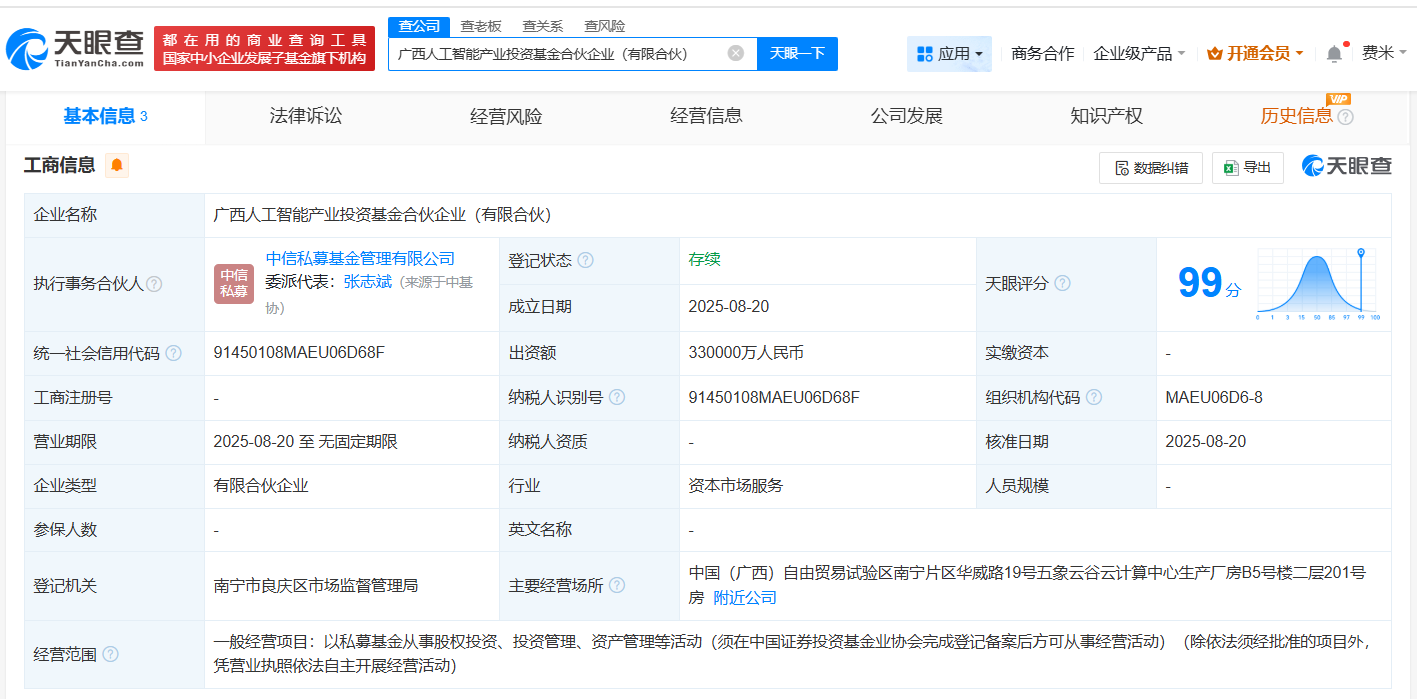Image resolution: width=1417 pixels, height=699 pixels.
Task: Open the 费米 user account menu
Action: tap(1384, 54)
